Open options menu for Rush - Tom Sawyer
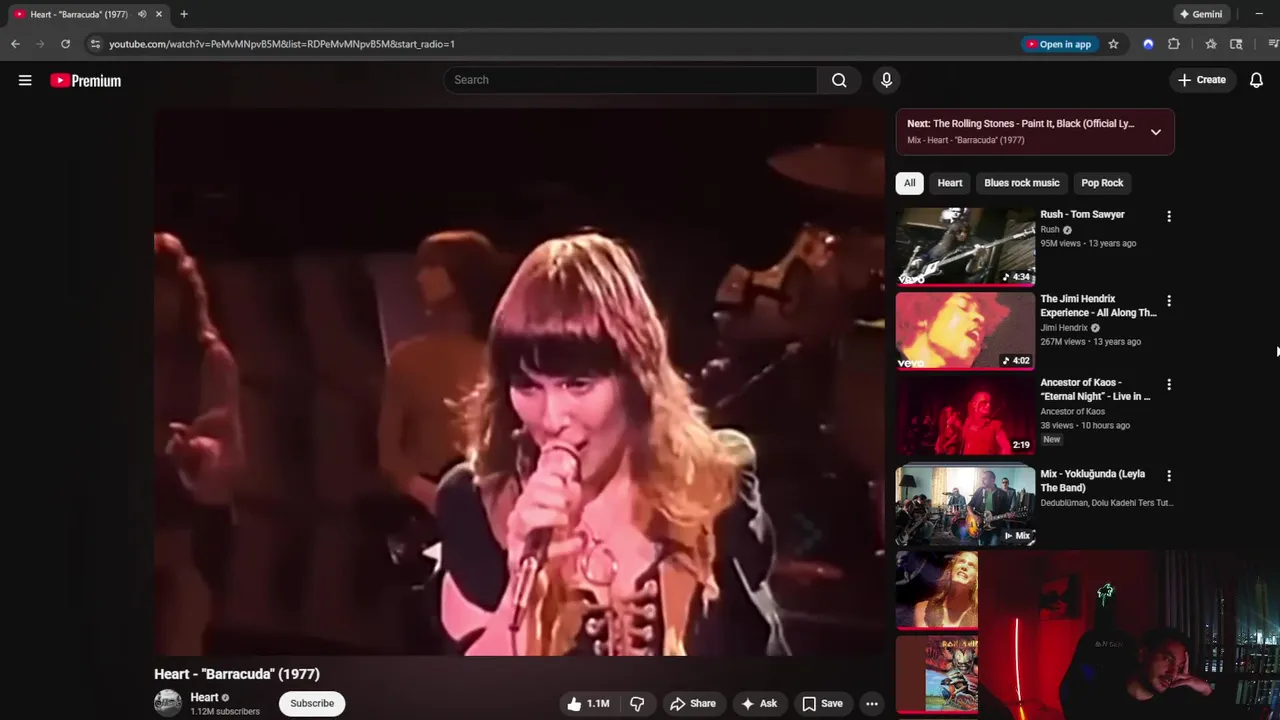This screenshot has width=1280, height=720. (1169, 216)
